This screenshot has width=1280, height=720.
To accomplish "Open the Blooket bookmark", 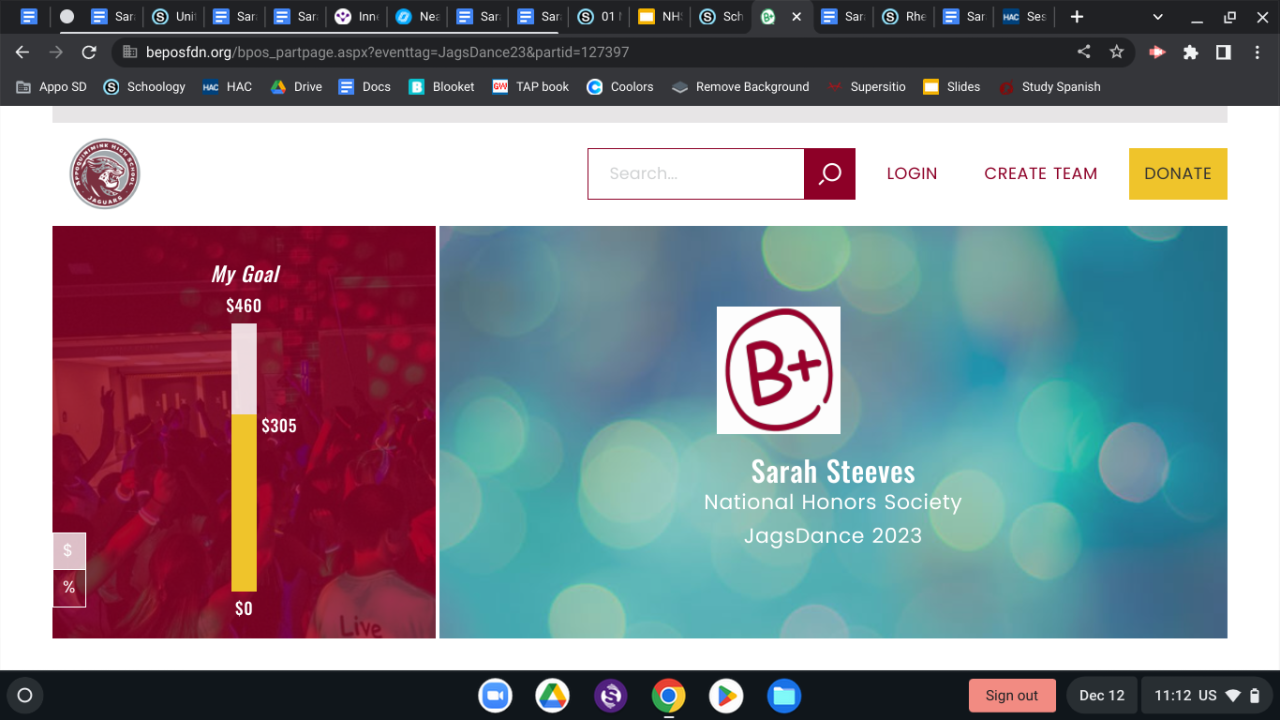I will pyautogui.click(x=441, y=87).
